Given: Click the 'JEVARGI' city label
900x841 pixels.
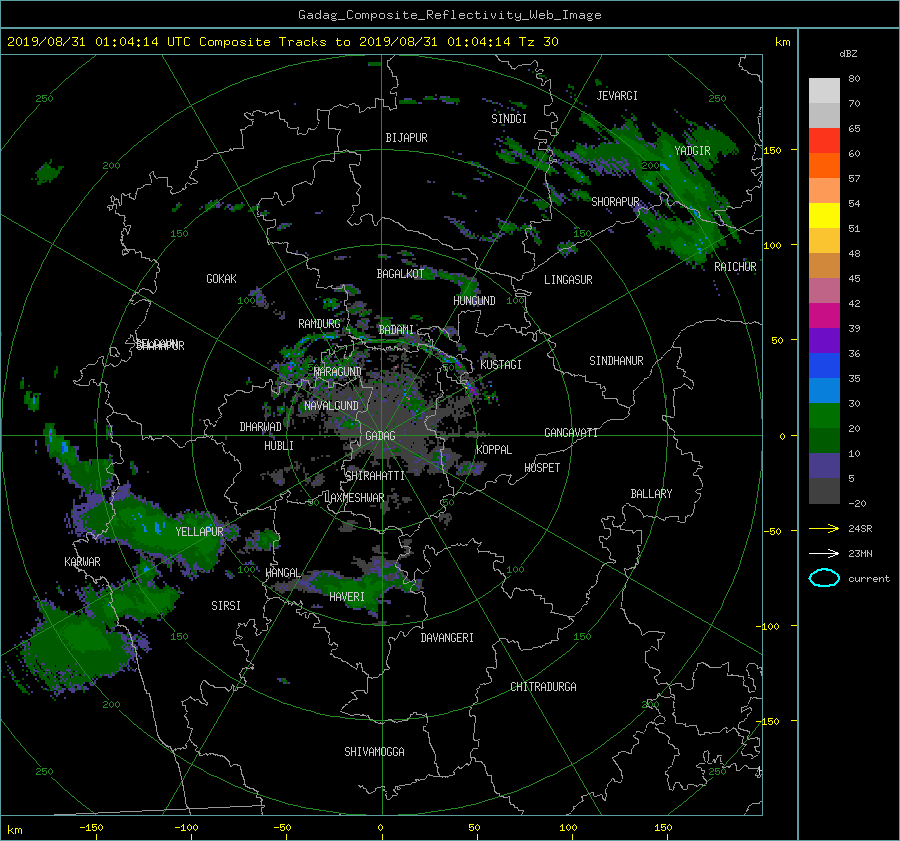Looking at the screenshot, I should pyautogui.click(x=617, y=96).
